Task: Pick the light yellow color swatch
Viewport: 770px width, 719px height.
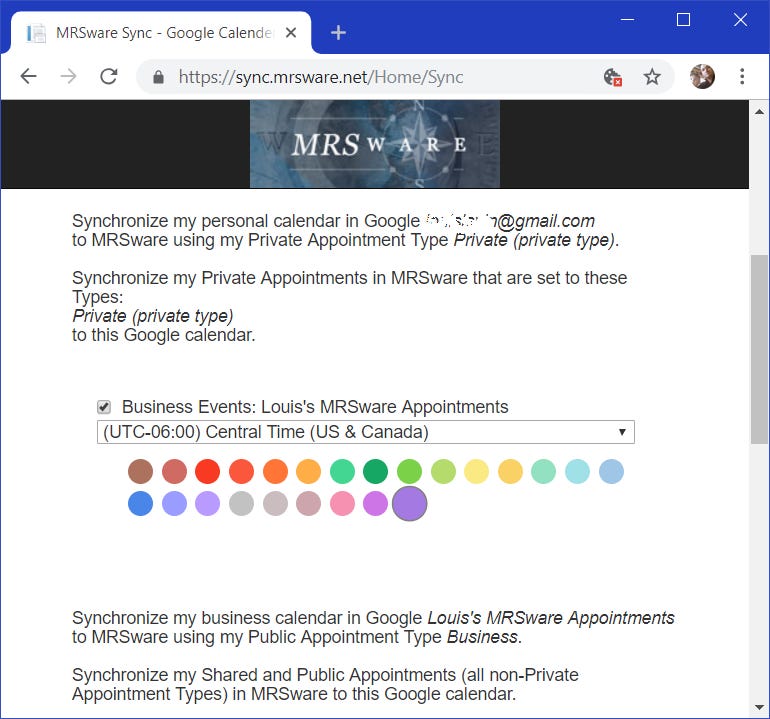Action: pyautogui.click(x=476, y=471)
